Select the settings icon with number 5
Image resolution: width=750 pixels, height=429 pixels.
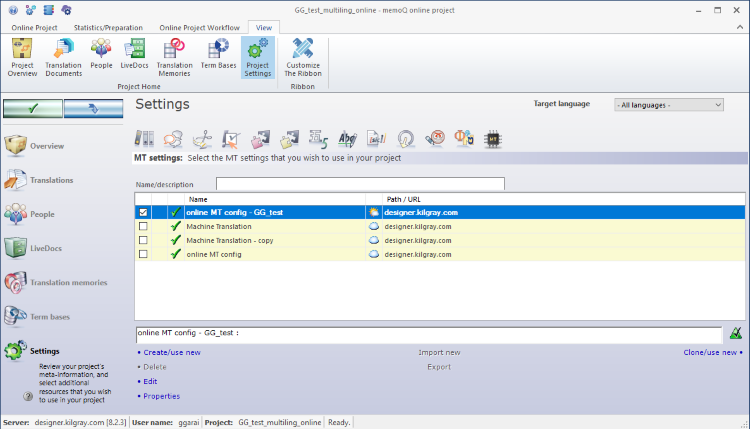click(318, 139)
